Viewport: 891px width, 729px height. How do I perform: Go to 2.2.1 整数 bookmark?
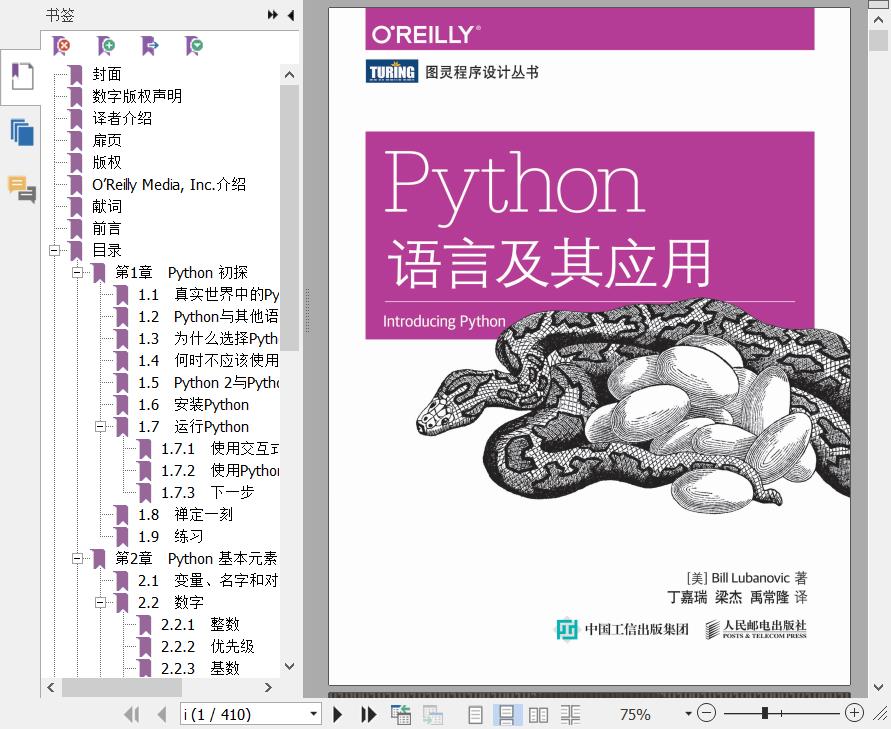coord(200,624)
